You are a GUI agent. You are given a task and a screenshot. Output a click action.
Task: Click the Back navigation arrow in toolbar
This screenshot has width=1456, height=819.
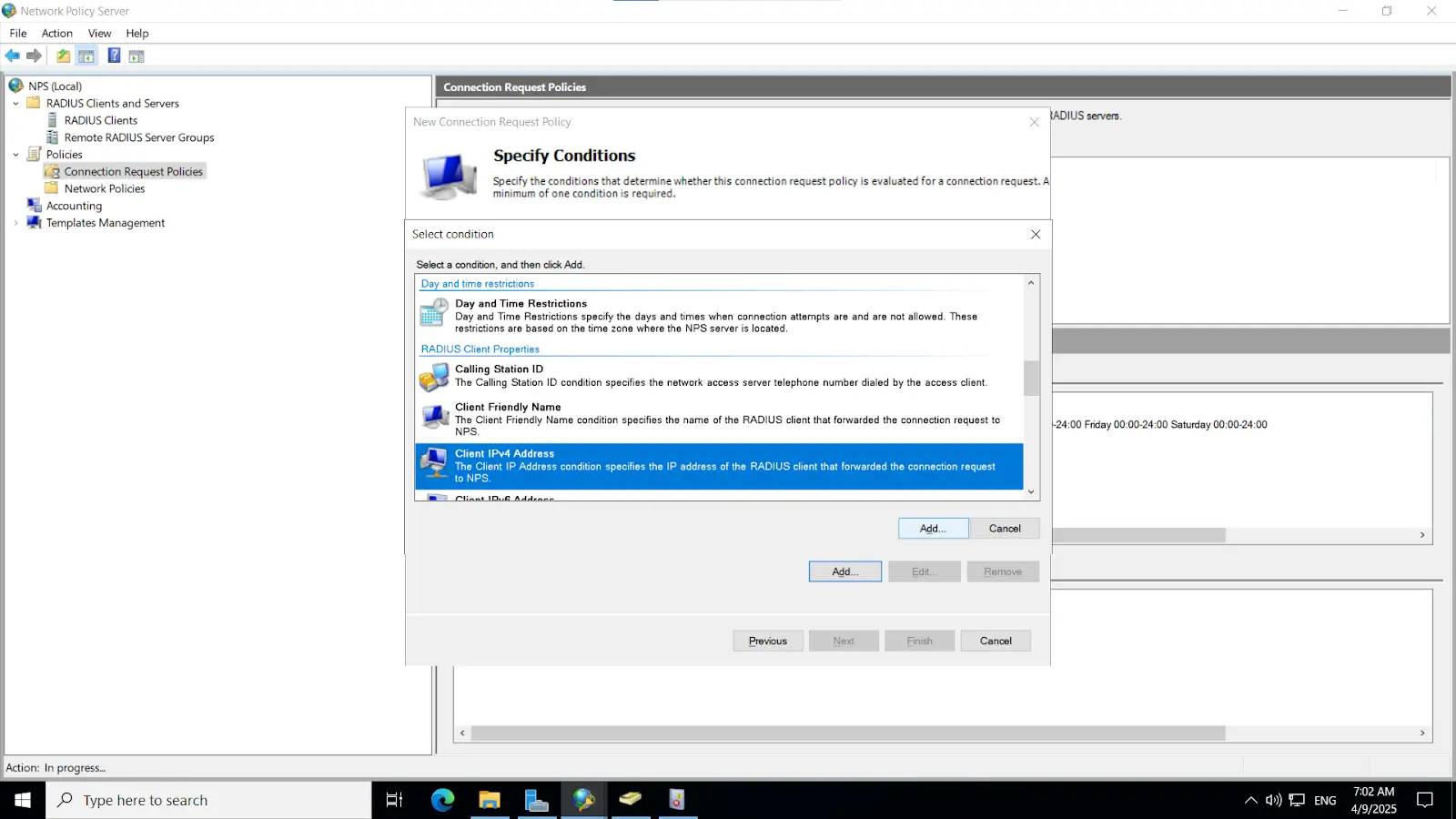click(x=12, y=56)
